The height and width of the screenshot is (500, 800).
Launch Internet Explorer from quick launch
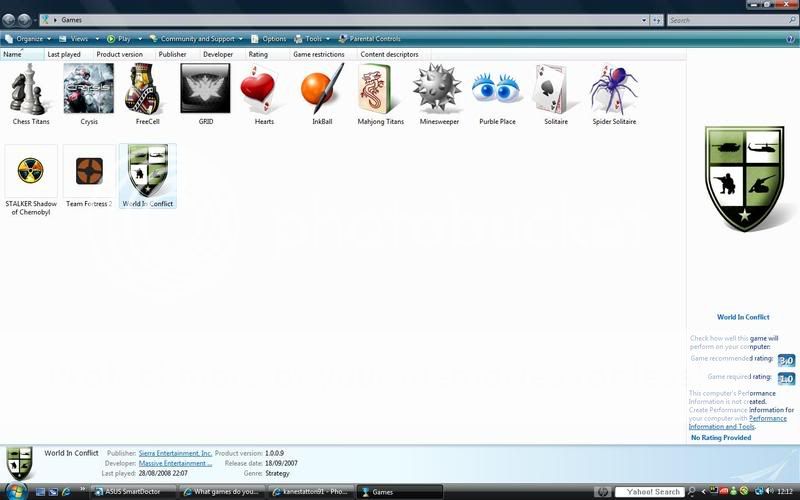click(x=66, y=492)
